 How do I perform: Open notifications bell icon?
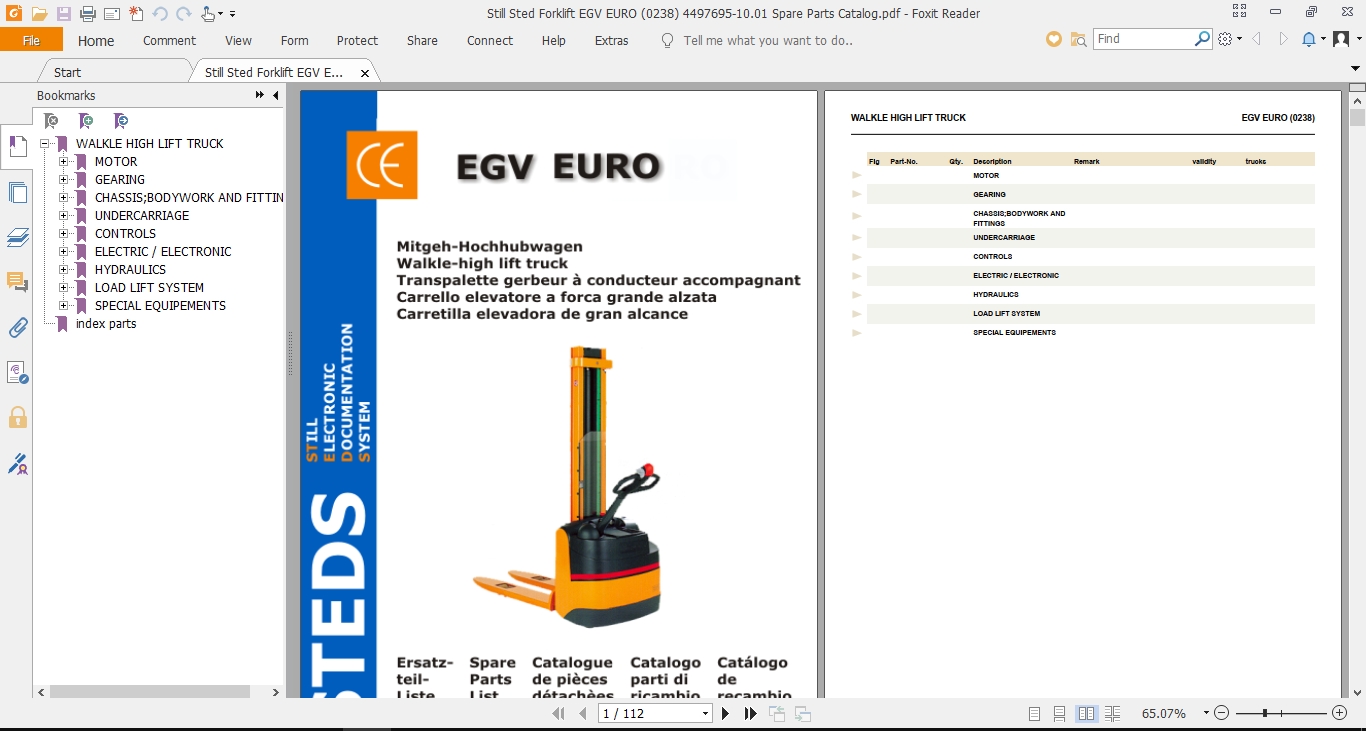(x=1309, y=39)
